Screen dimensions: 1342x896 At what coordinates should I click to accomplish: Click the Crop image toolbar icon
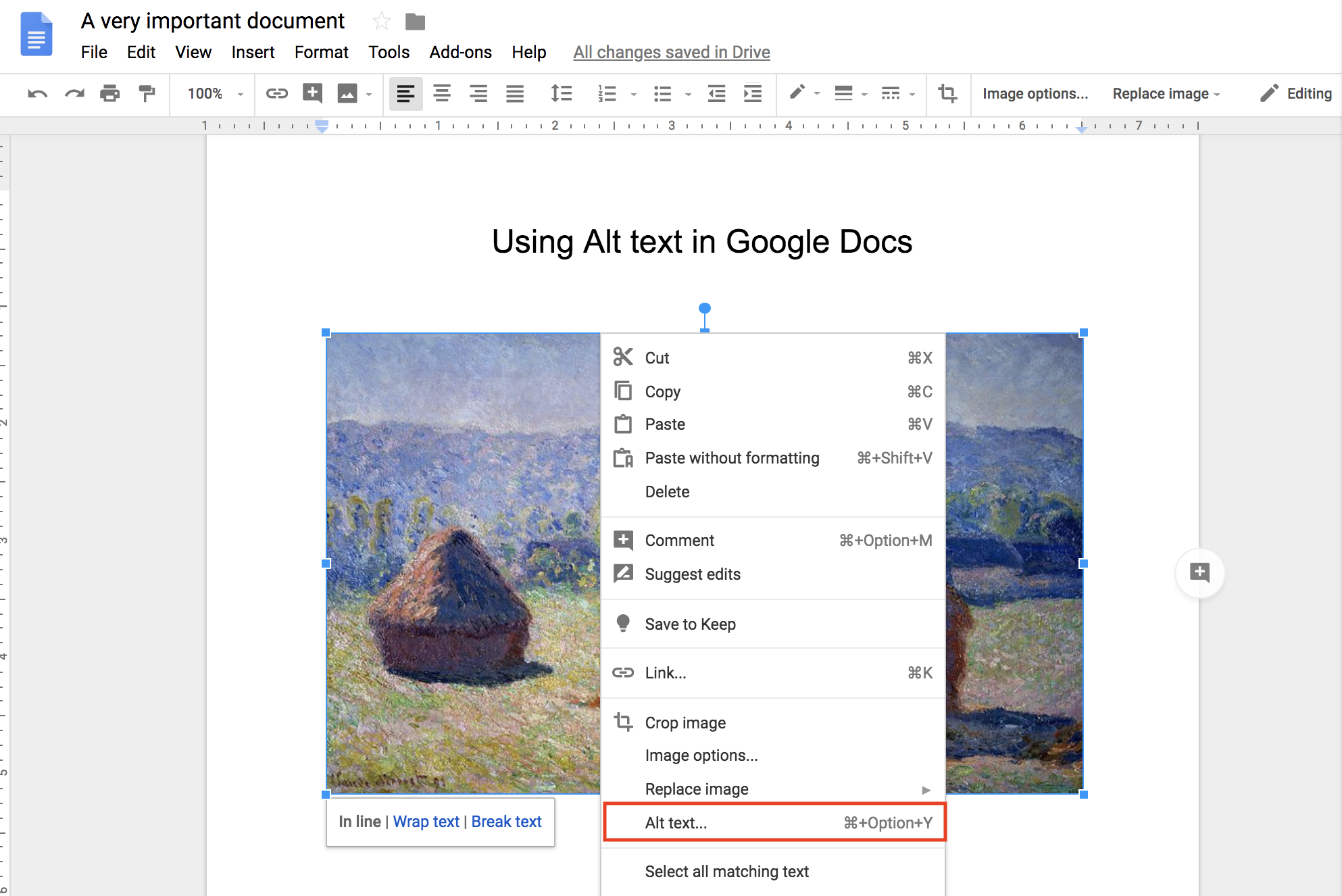947,93
